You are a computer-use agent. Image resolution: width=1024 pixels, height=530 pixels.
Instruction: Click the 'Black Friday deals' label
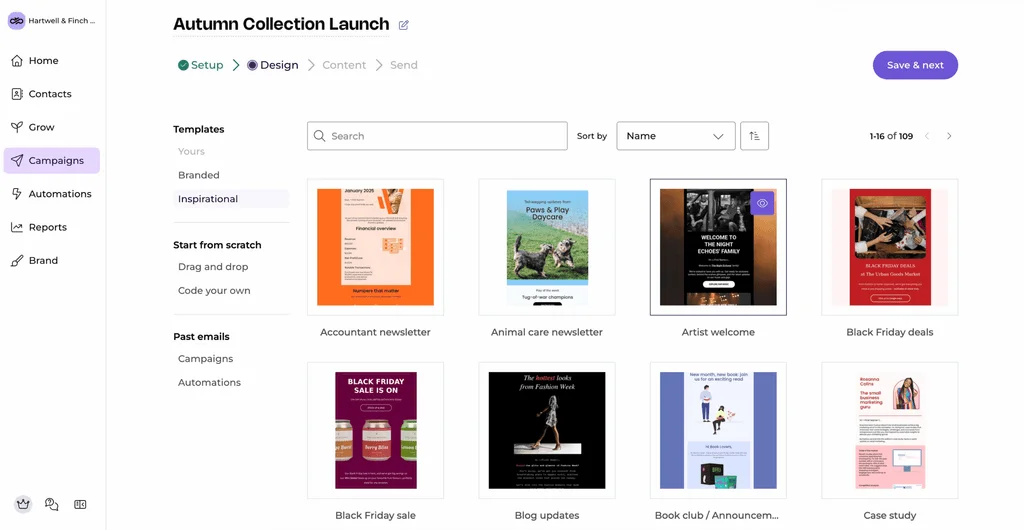pos(890,332)
